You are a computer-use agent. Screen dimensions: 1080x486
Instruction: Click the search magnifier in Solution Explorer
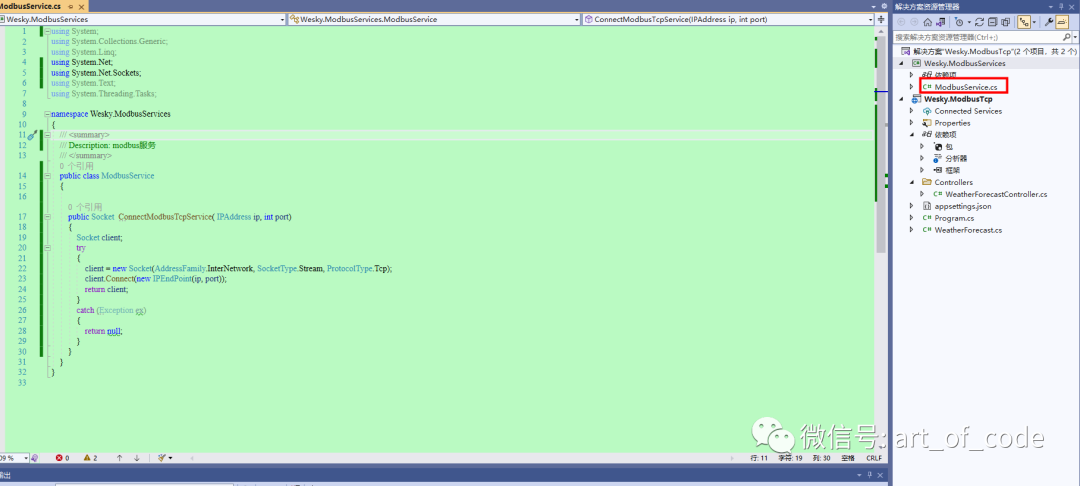click(1066, 37)
